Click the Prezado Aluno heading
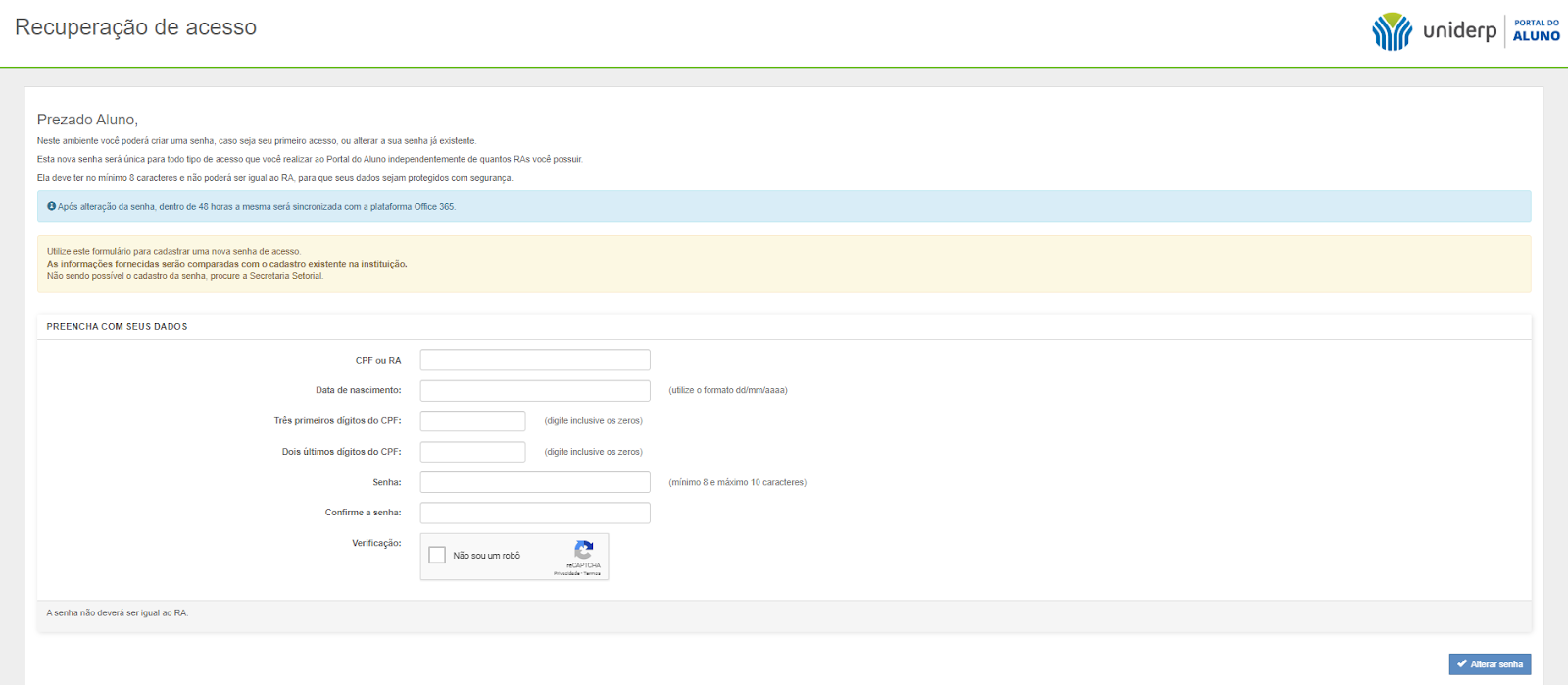The width and height of the screenshot is (1568, 685). point(87,120)
